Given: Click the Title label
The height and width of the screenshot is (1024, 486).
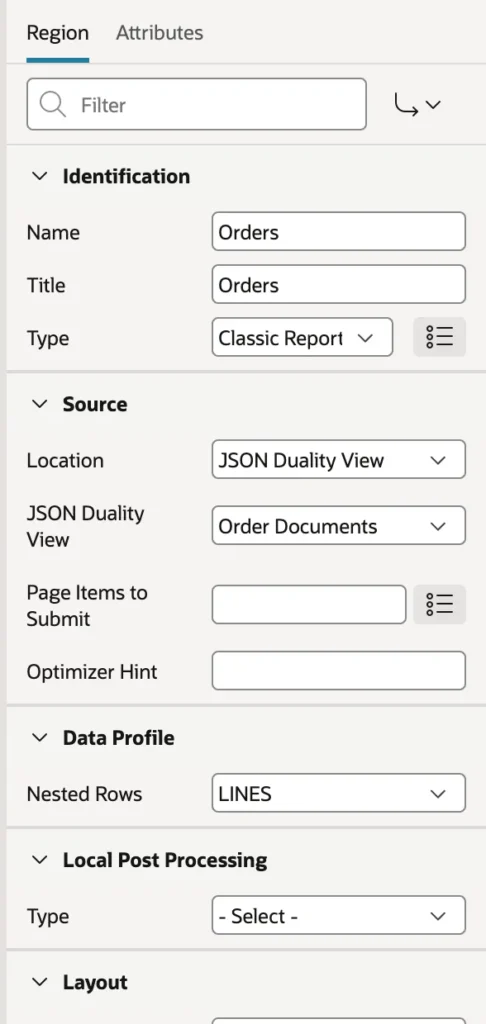Looking at the screenshot, I should point(46,285).
